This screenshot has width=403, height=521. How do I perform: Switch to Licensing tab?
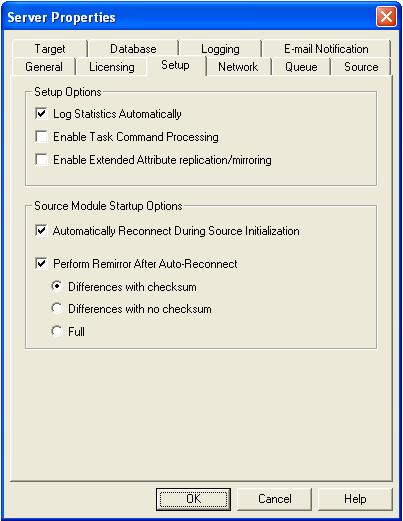[112, 67]
